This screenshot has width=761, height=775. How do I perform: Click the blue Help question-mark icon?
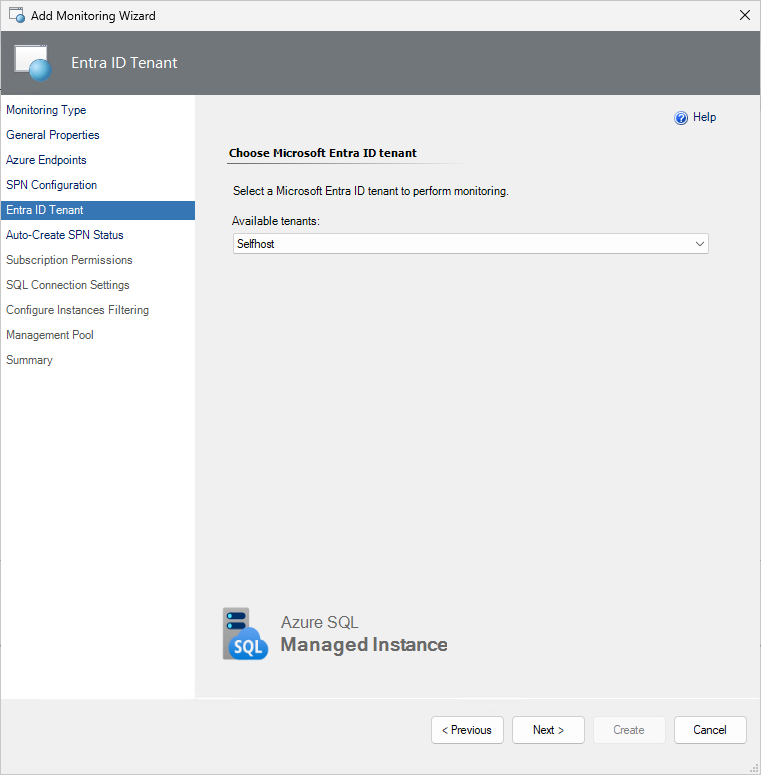[x=680, y=118]
